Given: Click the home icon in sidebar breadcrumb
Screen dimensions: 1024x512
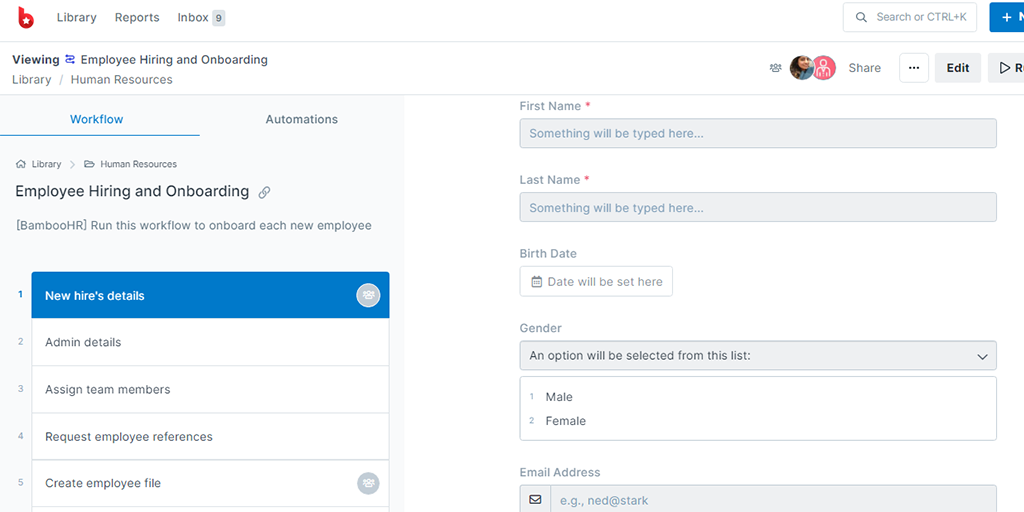Looking at the screenshot, I should (21, 164).
